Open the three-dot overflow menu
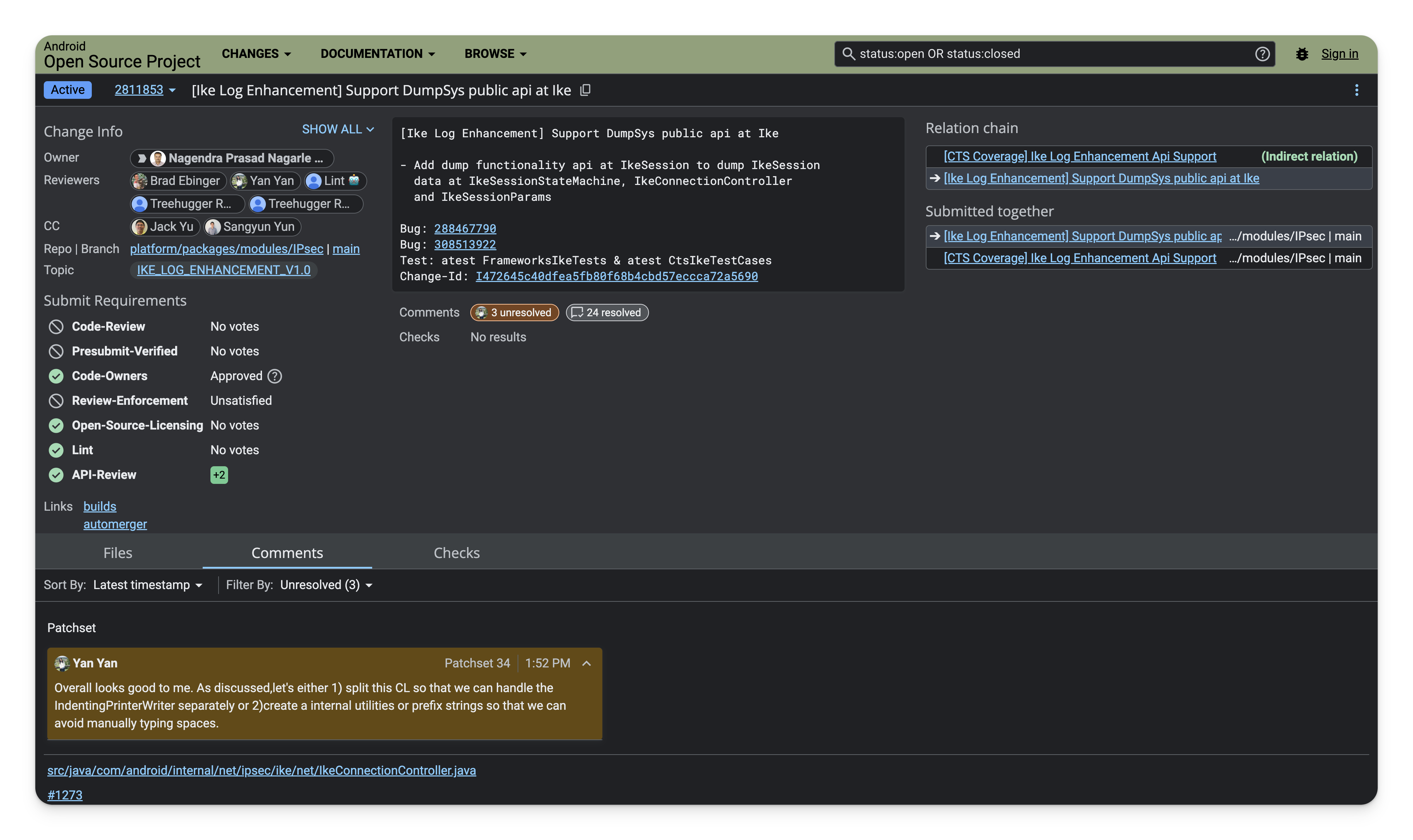 coord(1357,90)
